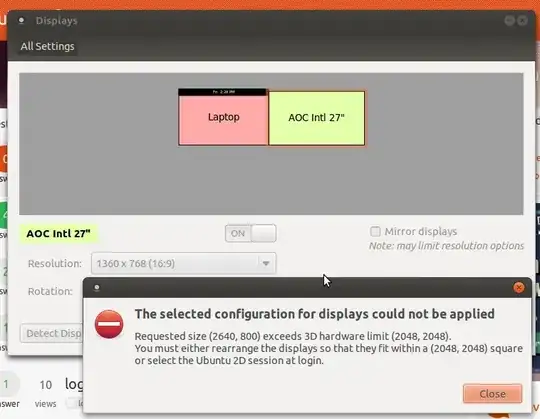Click the 'Note: may limit resolution options' text
540x419 pixels.
coord(446,246)
